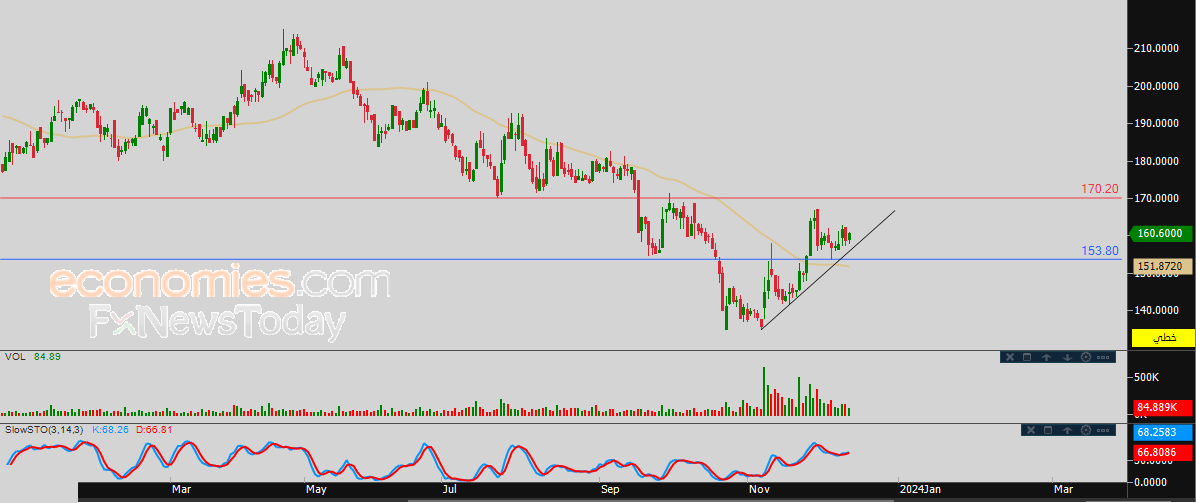The image size is (1196, 503).
Task: Select the moving average value 151.8720
Action: (x=1160, y=266)
